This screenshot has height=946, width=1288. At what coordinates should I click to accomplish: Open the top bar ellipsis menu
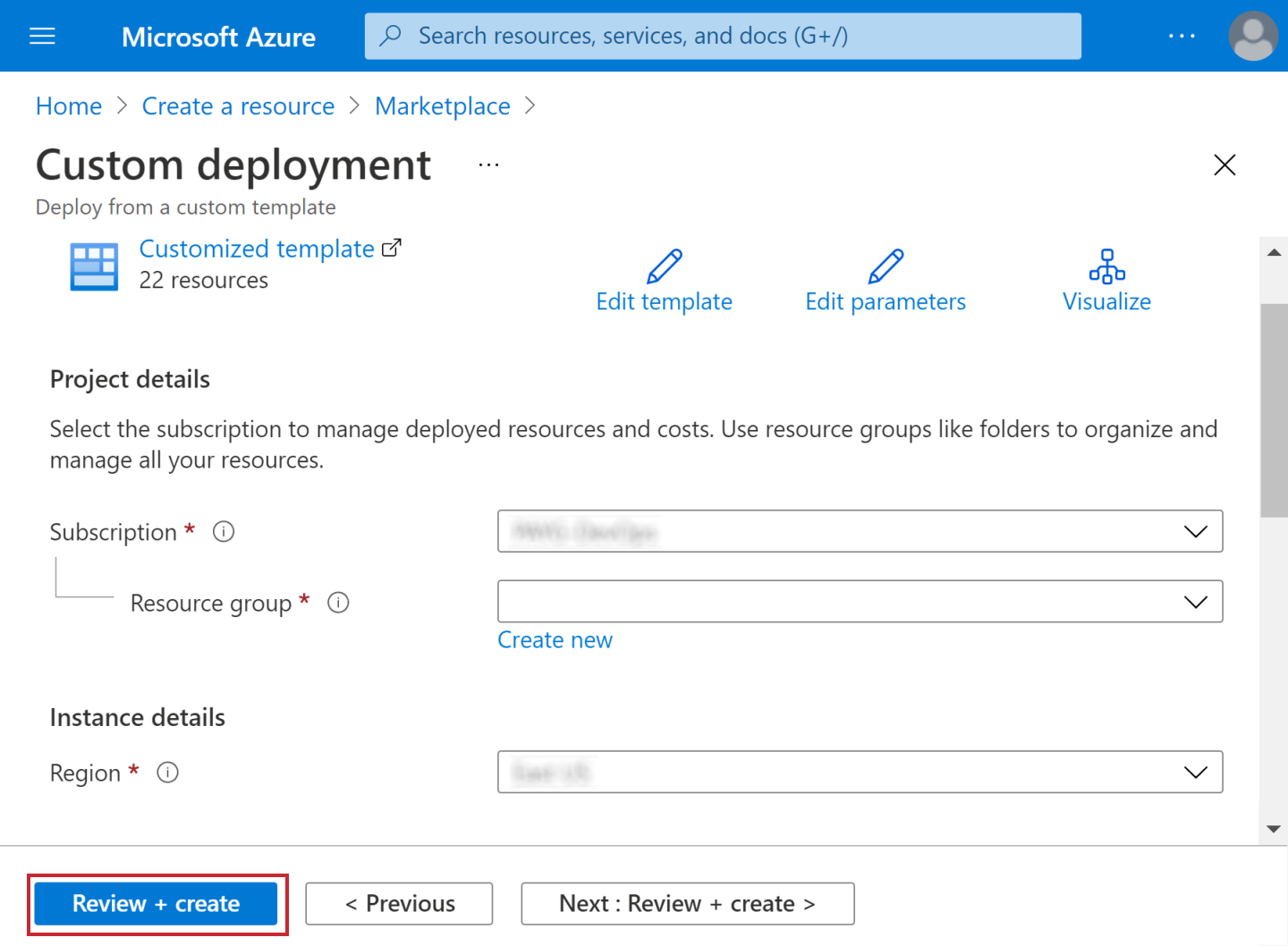pos(1181,36)
